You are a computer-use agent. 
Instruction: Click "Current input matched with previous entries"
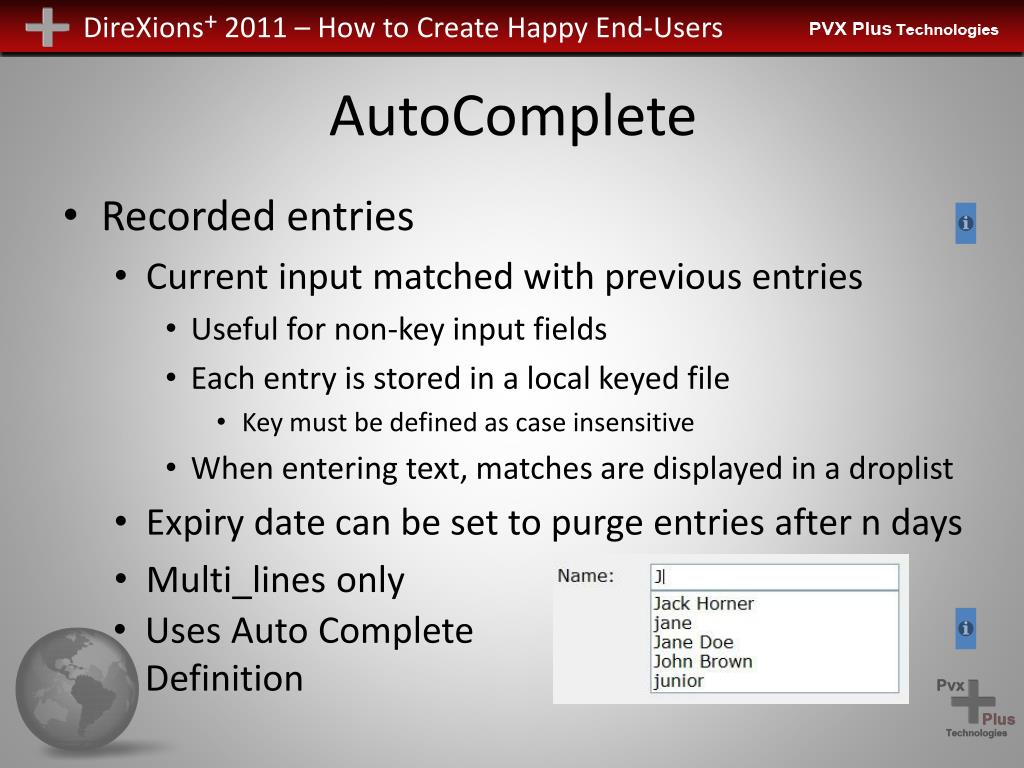[504, 277]
